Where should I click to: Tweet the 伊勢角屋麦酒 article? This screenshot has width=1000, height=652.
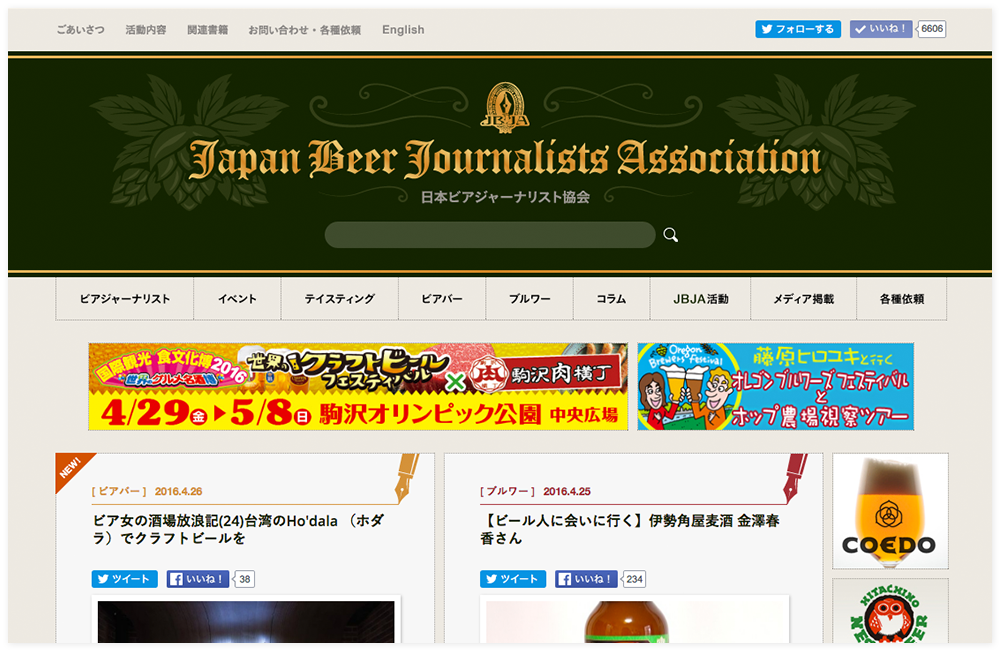click(513, 579)
